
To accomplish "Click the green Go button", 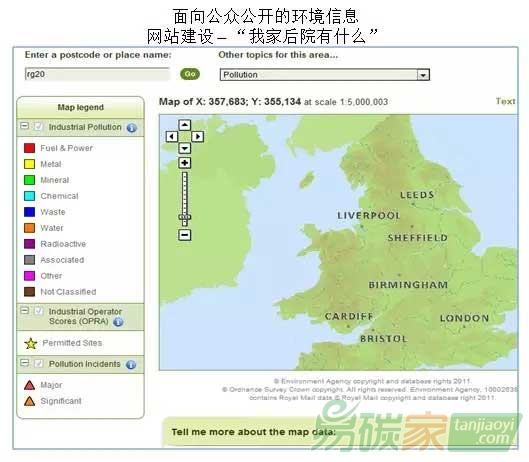I will point(190,74).
